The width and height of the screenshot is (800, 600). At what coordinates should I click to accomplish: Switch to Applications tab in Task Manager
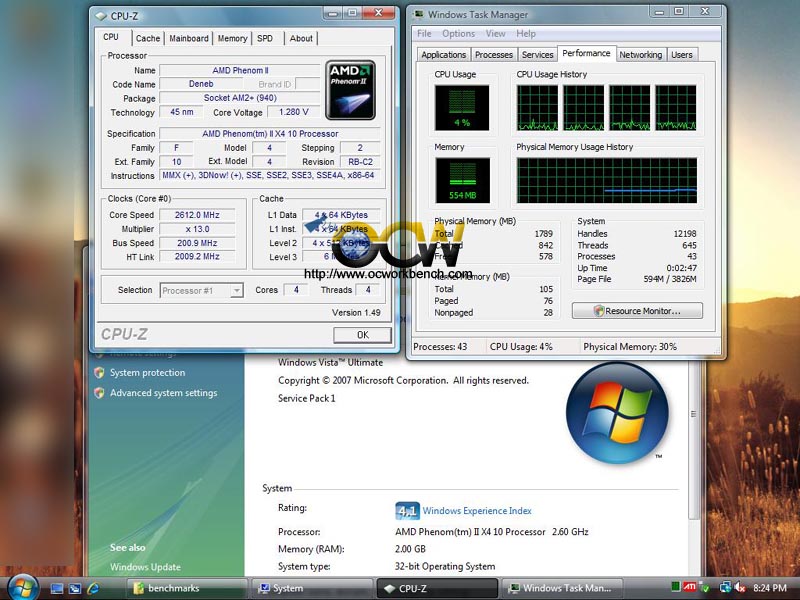point(443,55)
